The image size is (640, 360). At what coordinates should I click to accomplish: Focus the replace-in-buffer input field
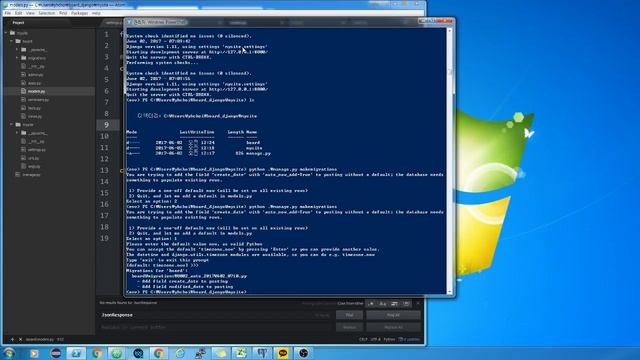(x=216, y=327)
